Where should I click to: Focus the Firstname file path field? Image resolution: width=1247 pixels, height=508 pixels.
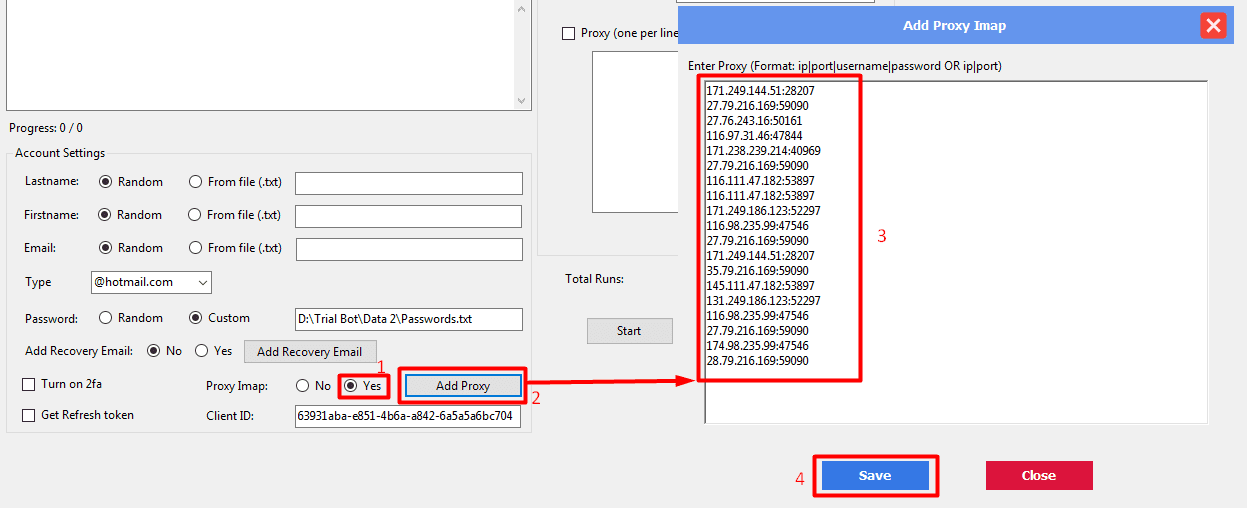(x=408, y=216)
